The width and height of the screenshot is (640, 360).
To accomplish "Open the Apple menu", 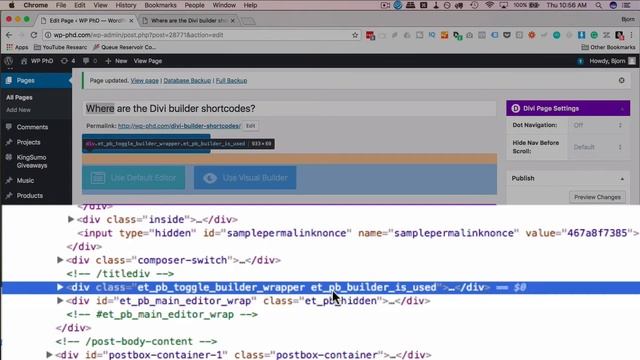I will pos(11,5).
